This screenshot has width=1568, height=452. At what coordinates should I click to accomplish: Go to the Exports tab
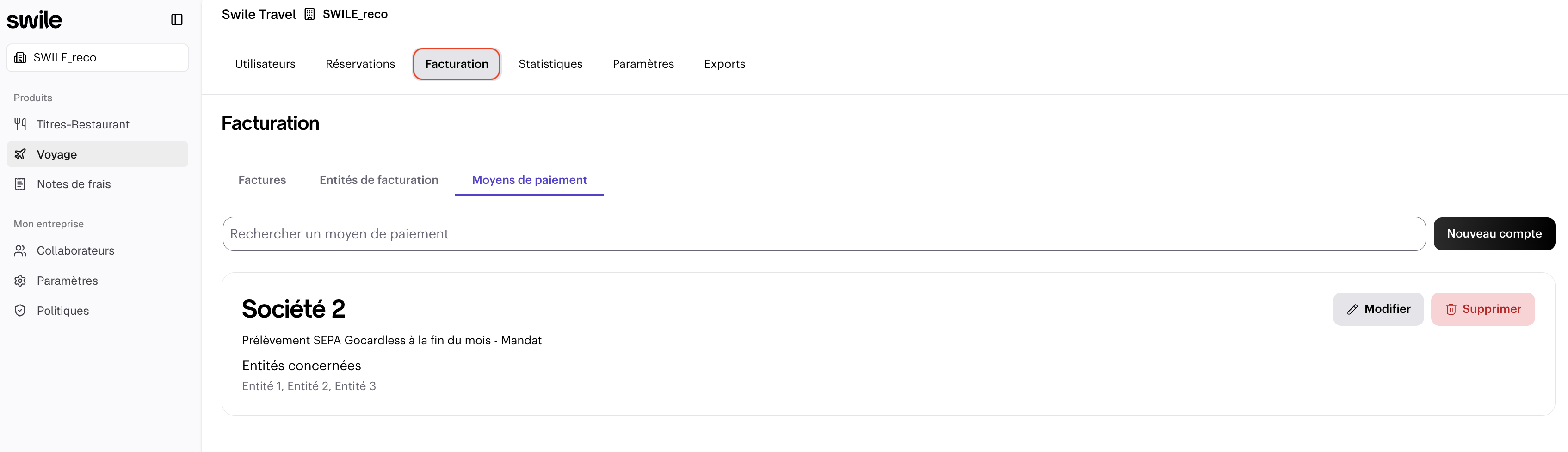pyautogui.click(x=724, y=64)
